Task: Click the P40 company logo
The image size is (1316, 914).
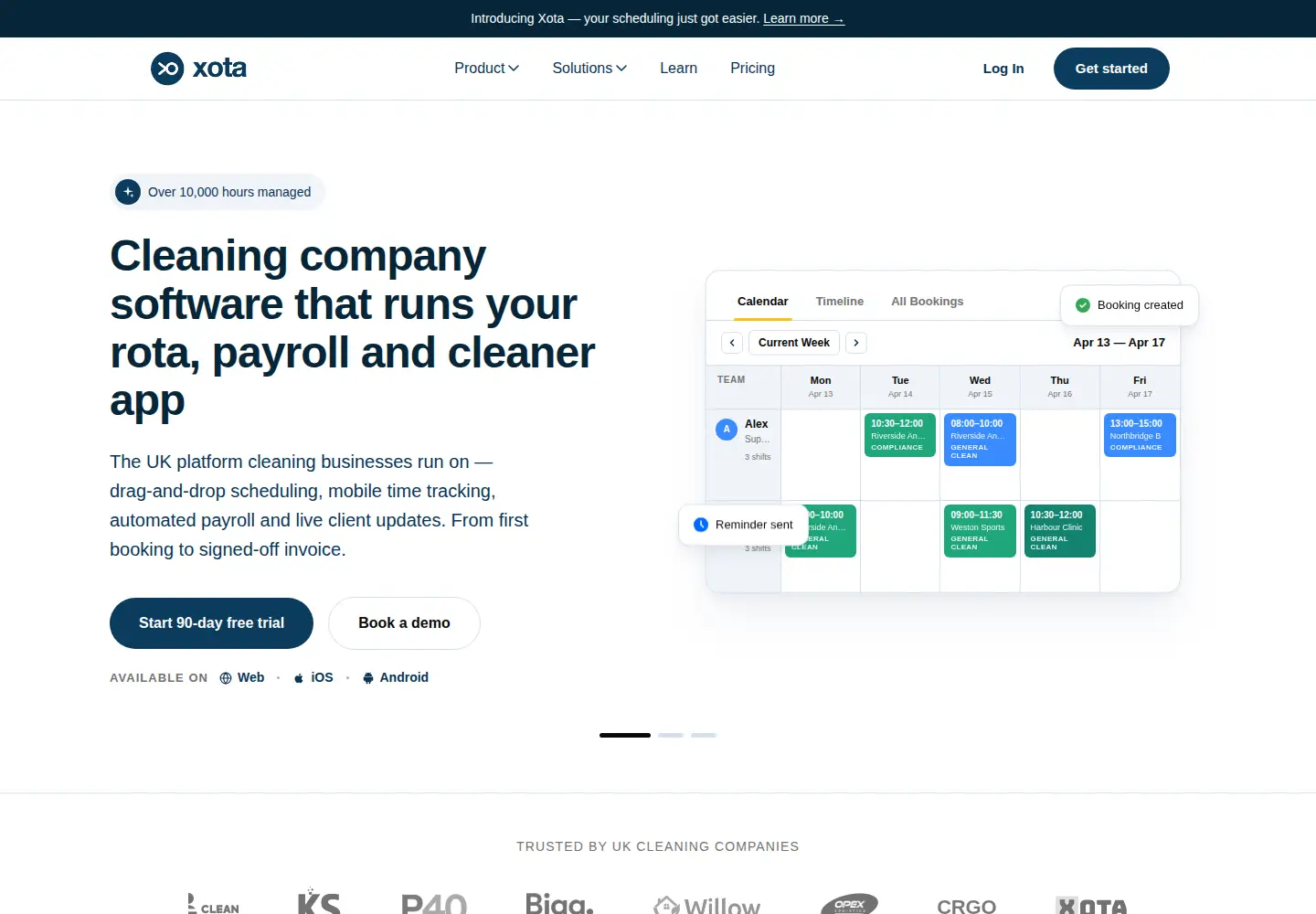Action: pyautogui.click(x=434, y=904)
